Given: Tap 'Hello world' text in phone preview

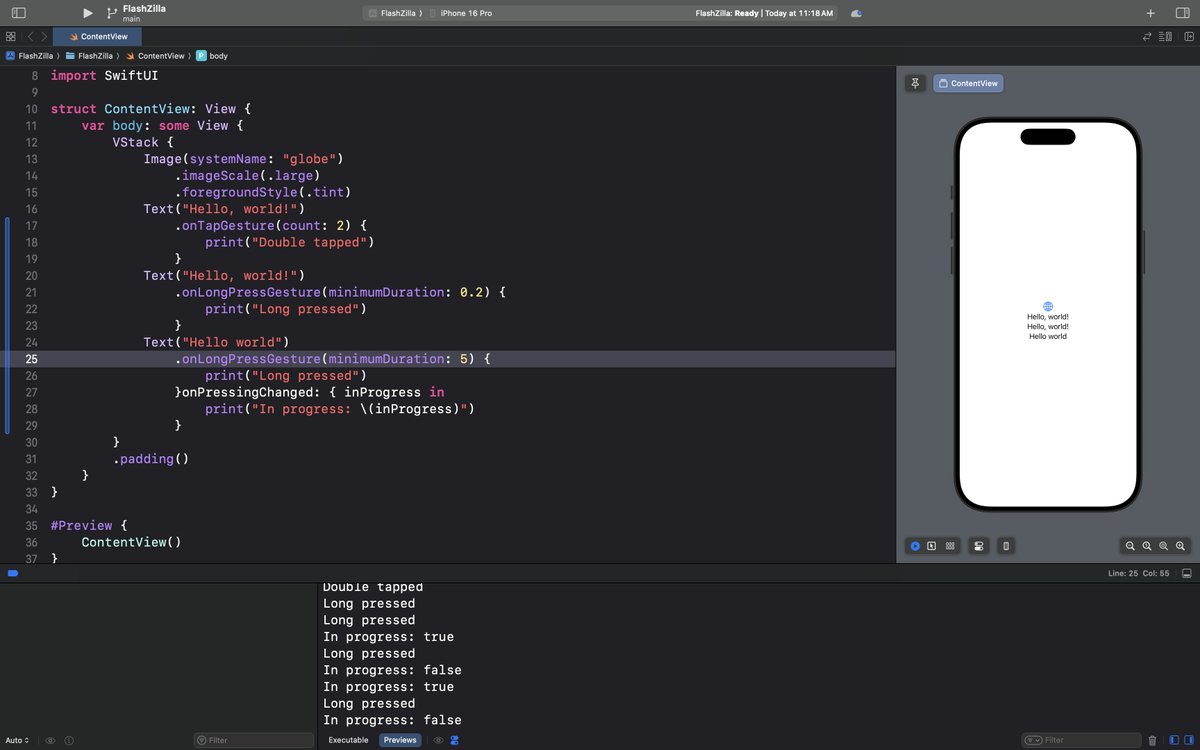Looking at the screenshot, I should (1048, 336).
